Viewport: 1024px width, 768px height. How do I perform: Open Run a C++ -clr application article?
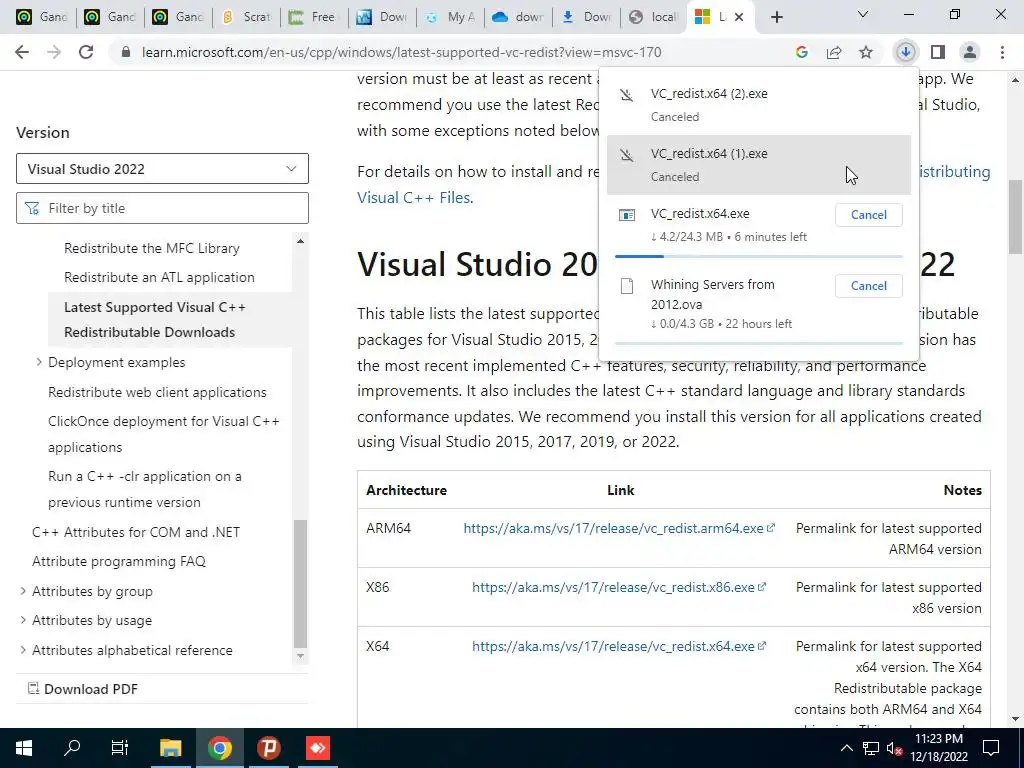[x=144, y=489]
